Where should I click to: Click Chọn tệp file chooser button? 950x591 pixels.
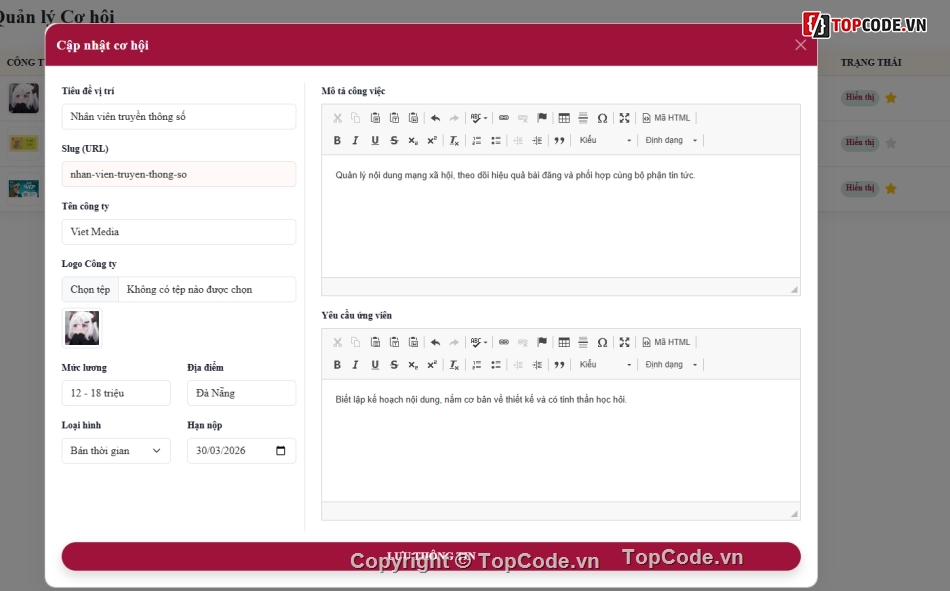tap(90, 290)
